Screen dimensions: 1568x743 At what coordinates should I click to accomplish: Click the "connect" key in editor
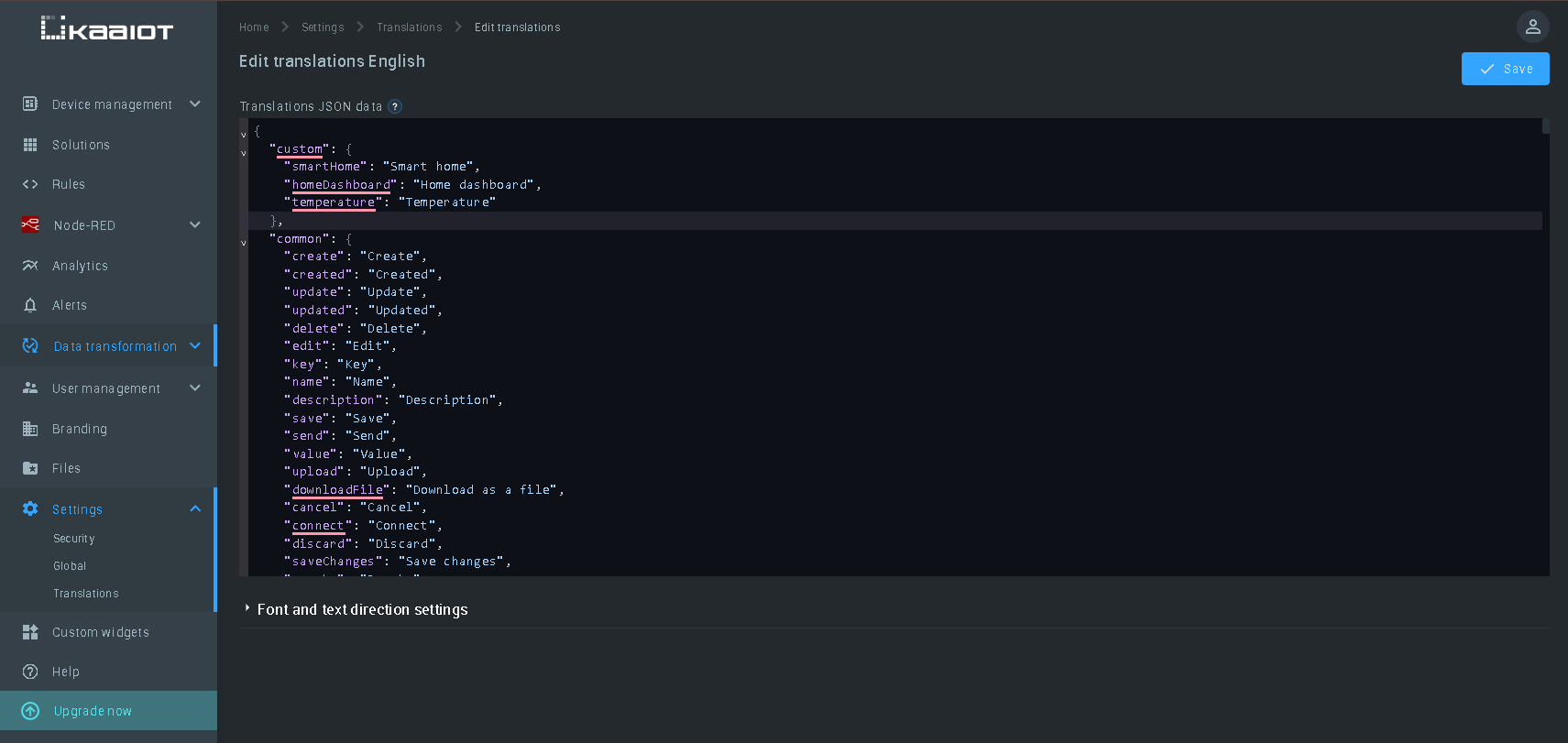[x=318, y=526]
